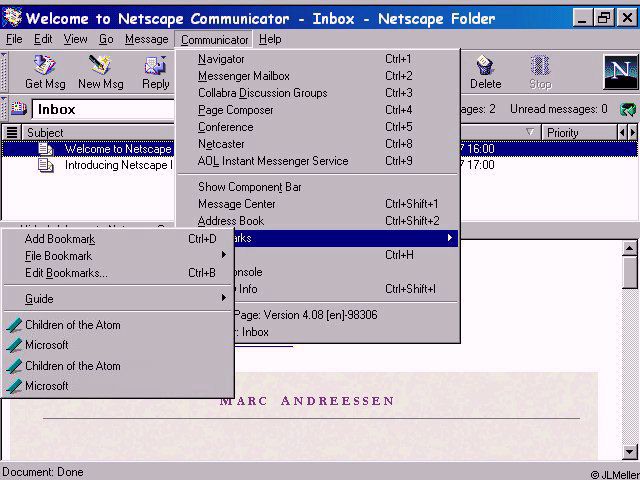Viewport: 640px width, 480px height.
Task: Click the location bar collapse handle near Inbox
Action: (4, 109)
